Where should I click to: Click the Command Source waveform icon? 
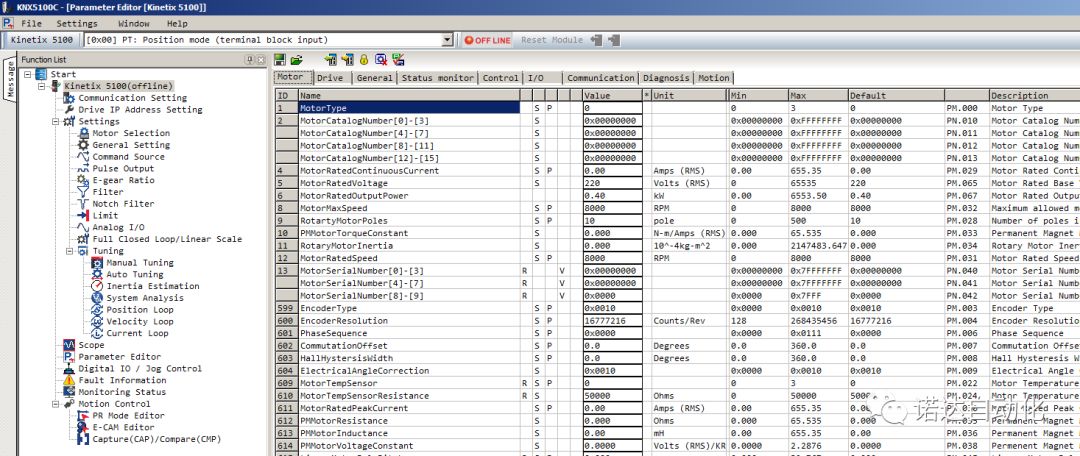tap(83, 156)
